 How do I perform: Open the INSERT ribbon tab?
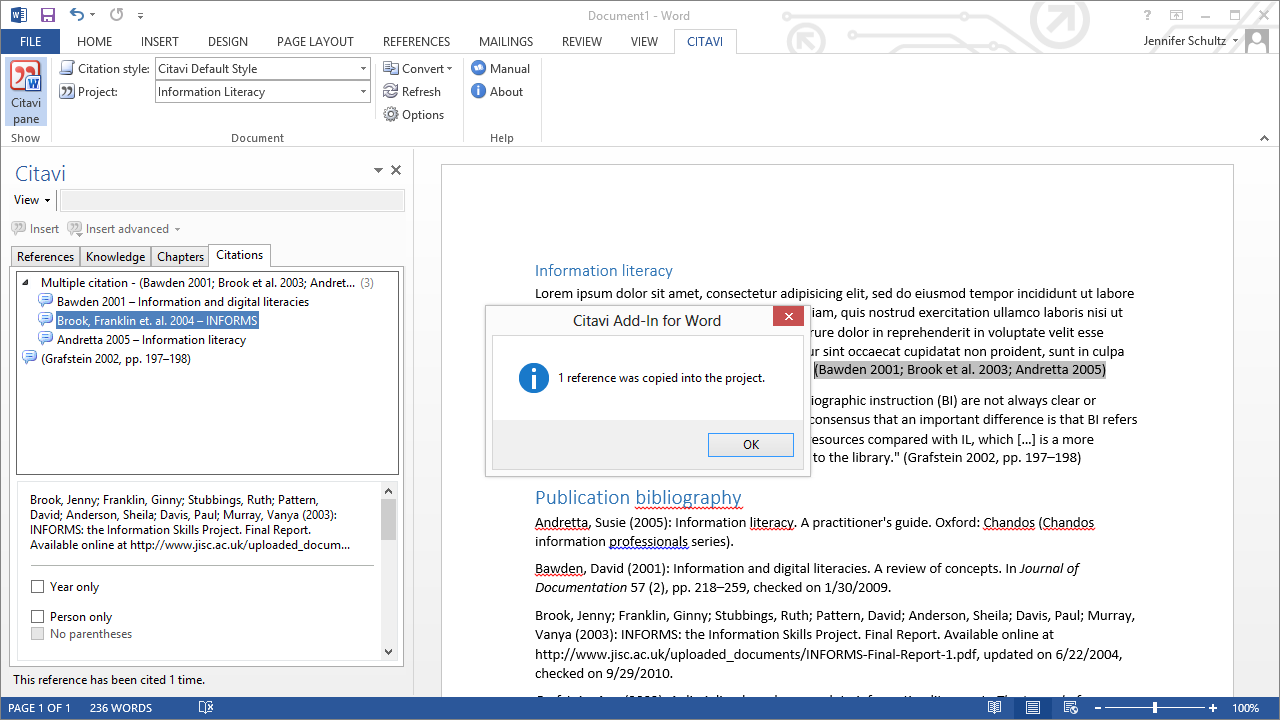pos(160,41)
